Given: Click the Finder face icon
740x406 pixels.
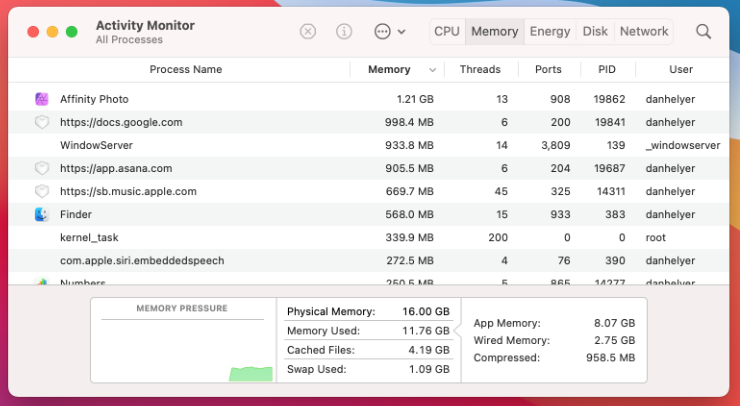Looking at the screenshot, I should 42,214.
